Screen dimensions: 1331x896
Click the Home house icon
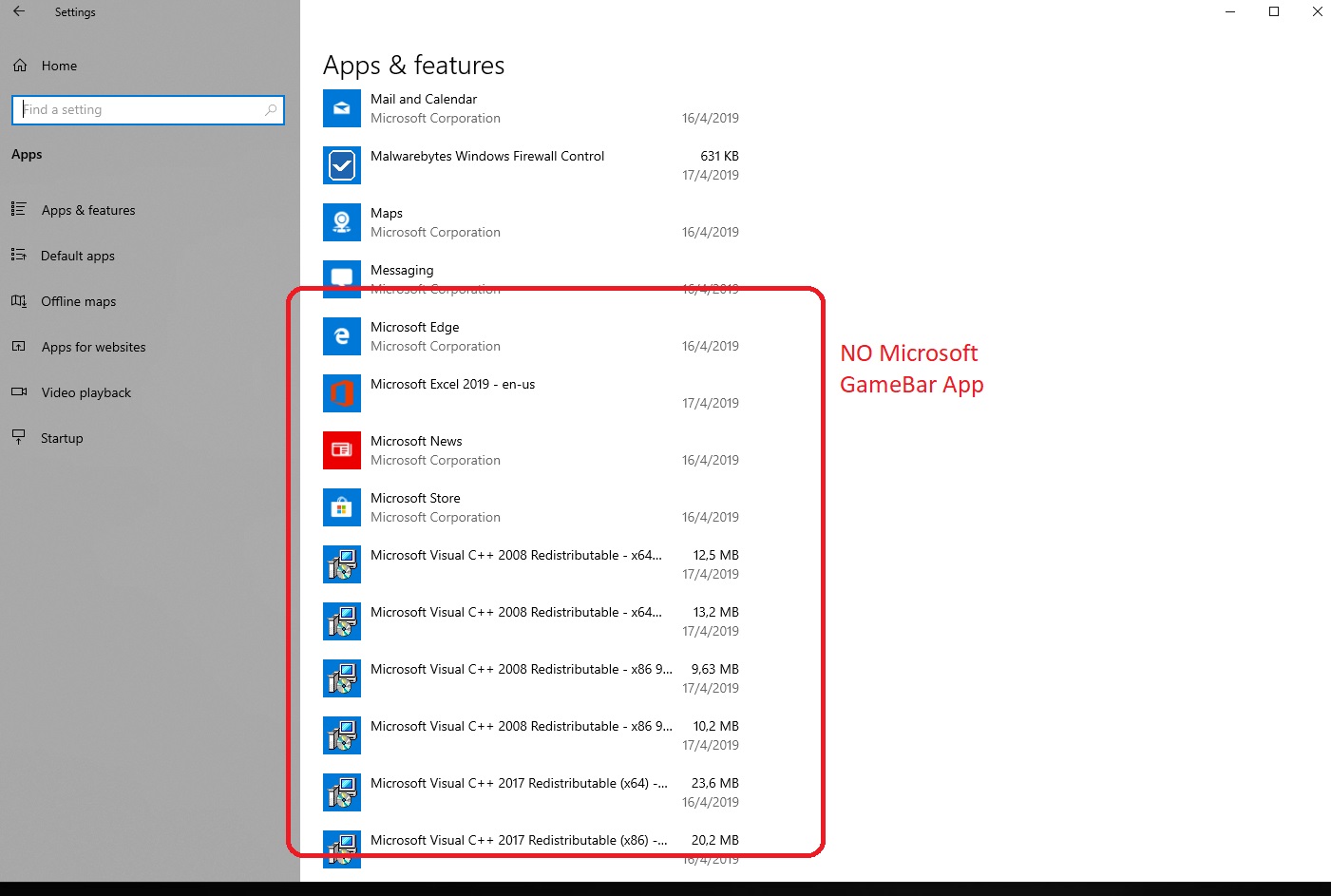(20, 66)
